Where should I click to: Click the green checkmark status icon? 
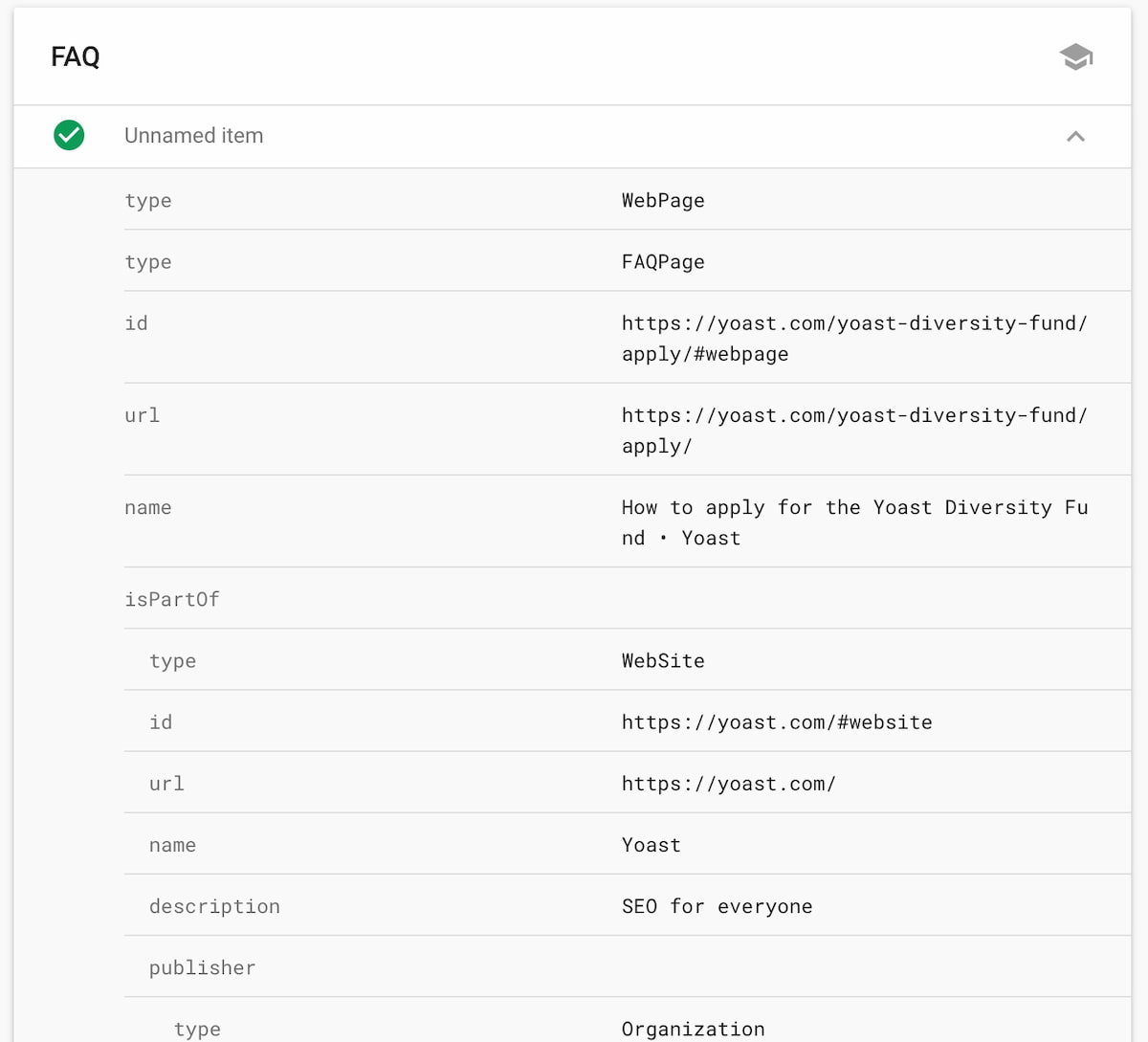(69, 136)
